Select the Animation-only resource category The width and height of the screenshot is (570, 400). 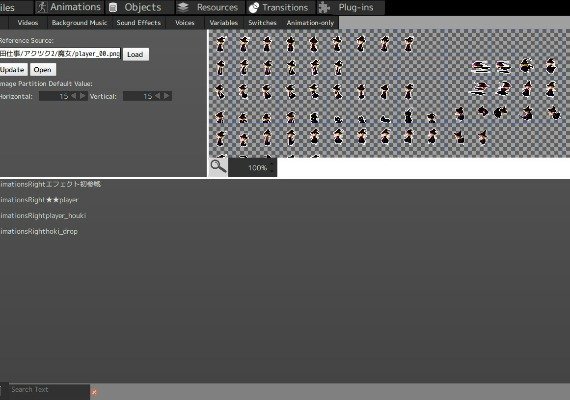coord(310,23)
